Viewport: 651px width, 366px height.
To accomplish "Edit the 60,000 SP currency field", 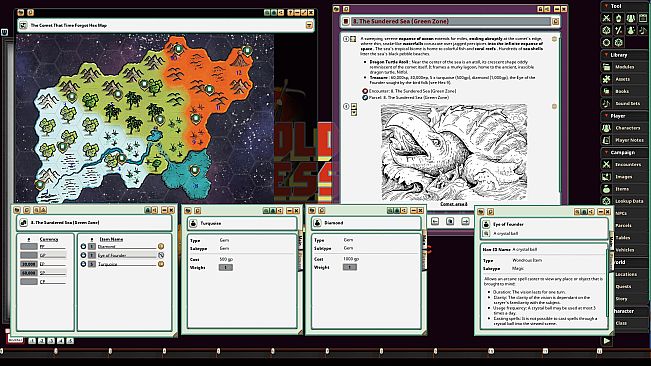I will tap(29, 273).
